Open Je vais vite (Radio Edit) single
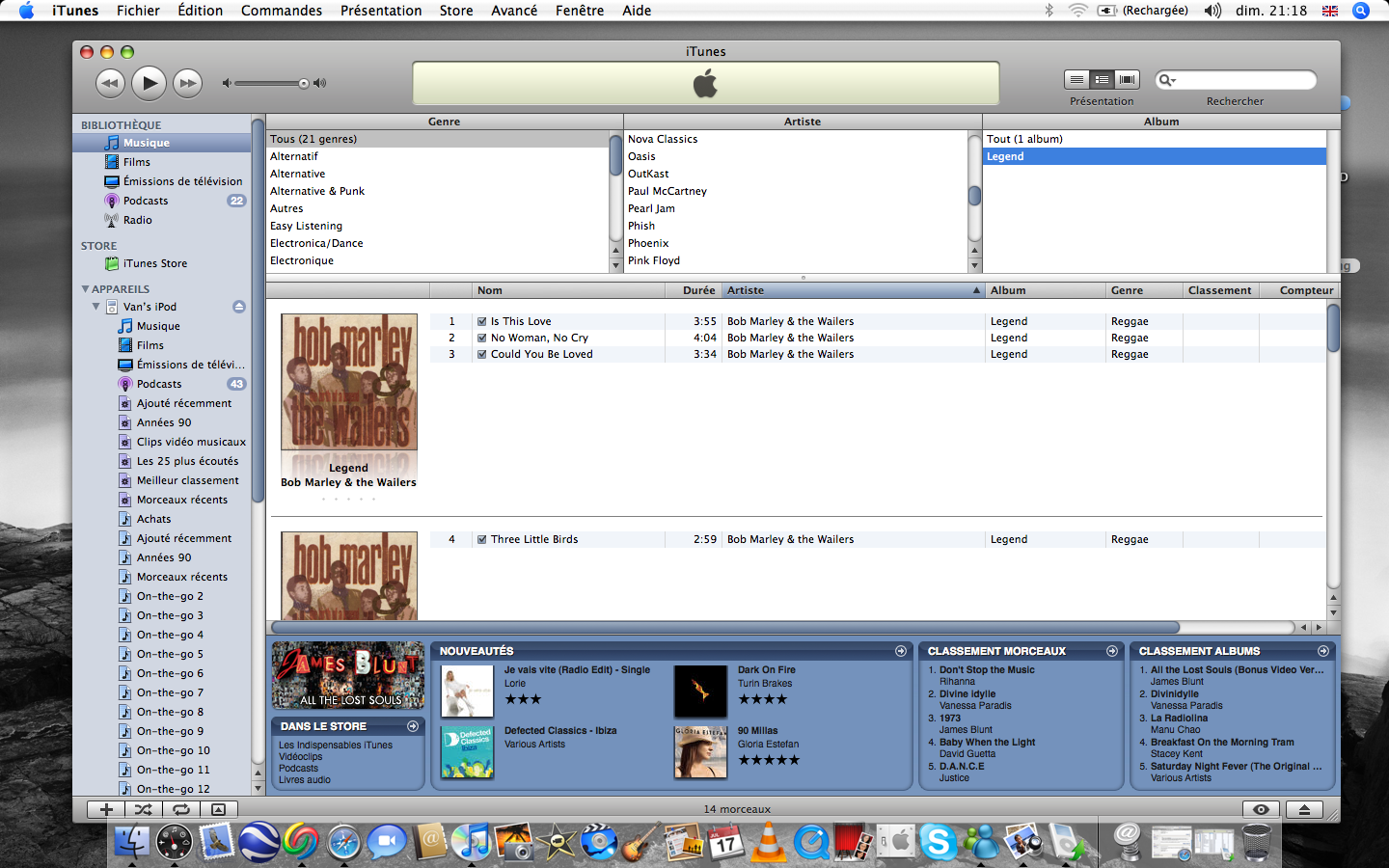This screenshot has width=1389, height=868. 577,670
